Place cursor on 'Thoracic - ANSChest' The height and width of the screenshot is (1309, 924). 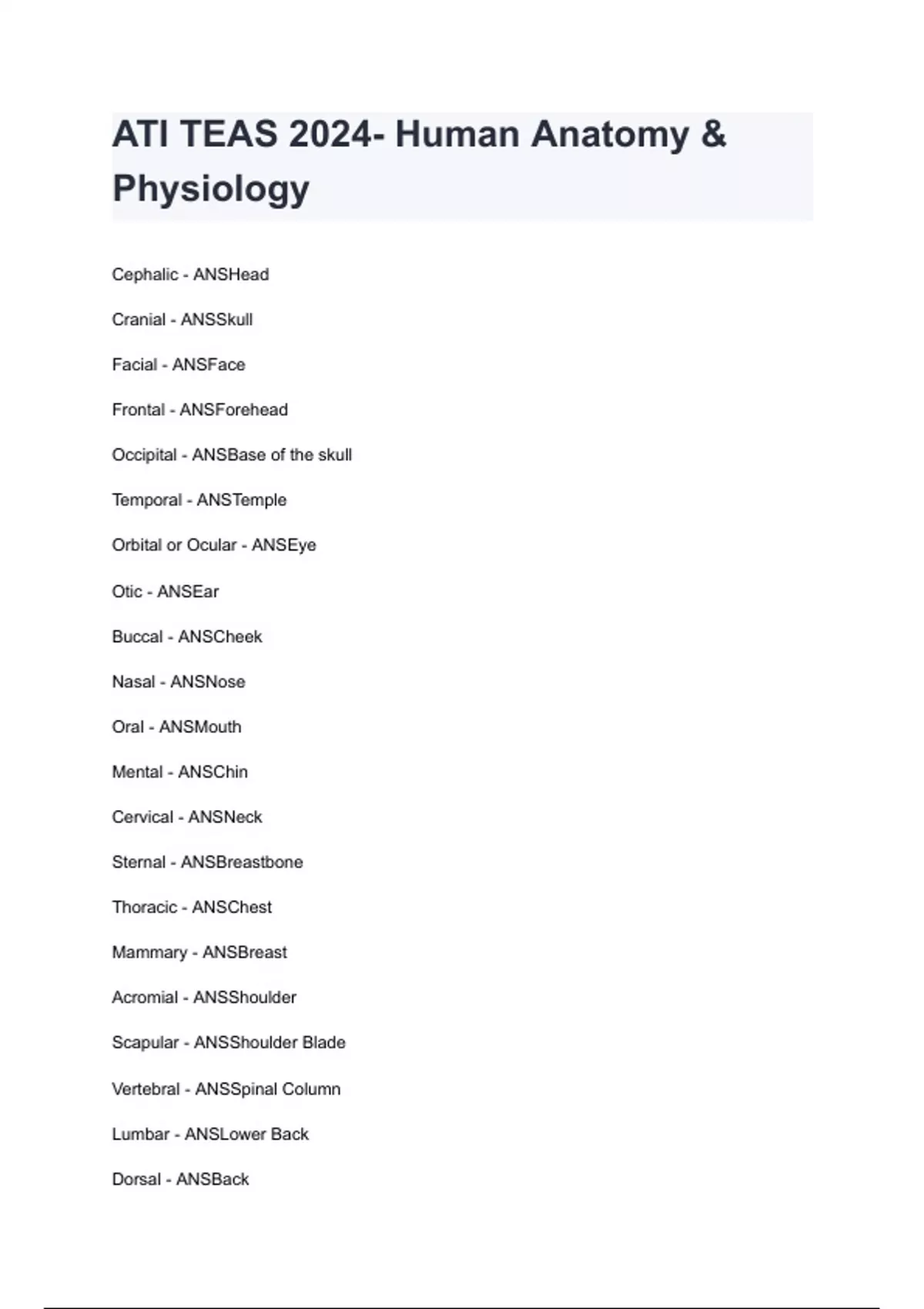(192, 907)
